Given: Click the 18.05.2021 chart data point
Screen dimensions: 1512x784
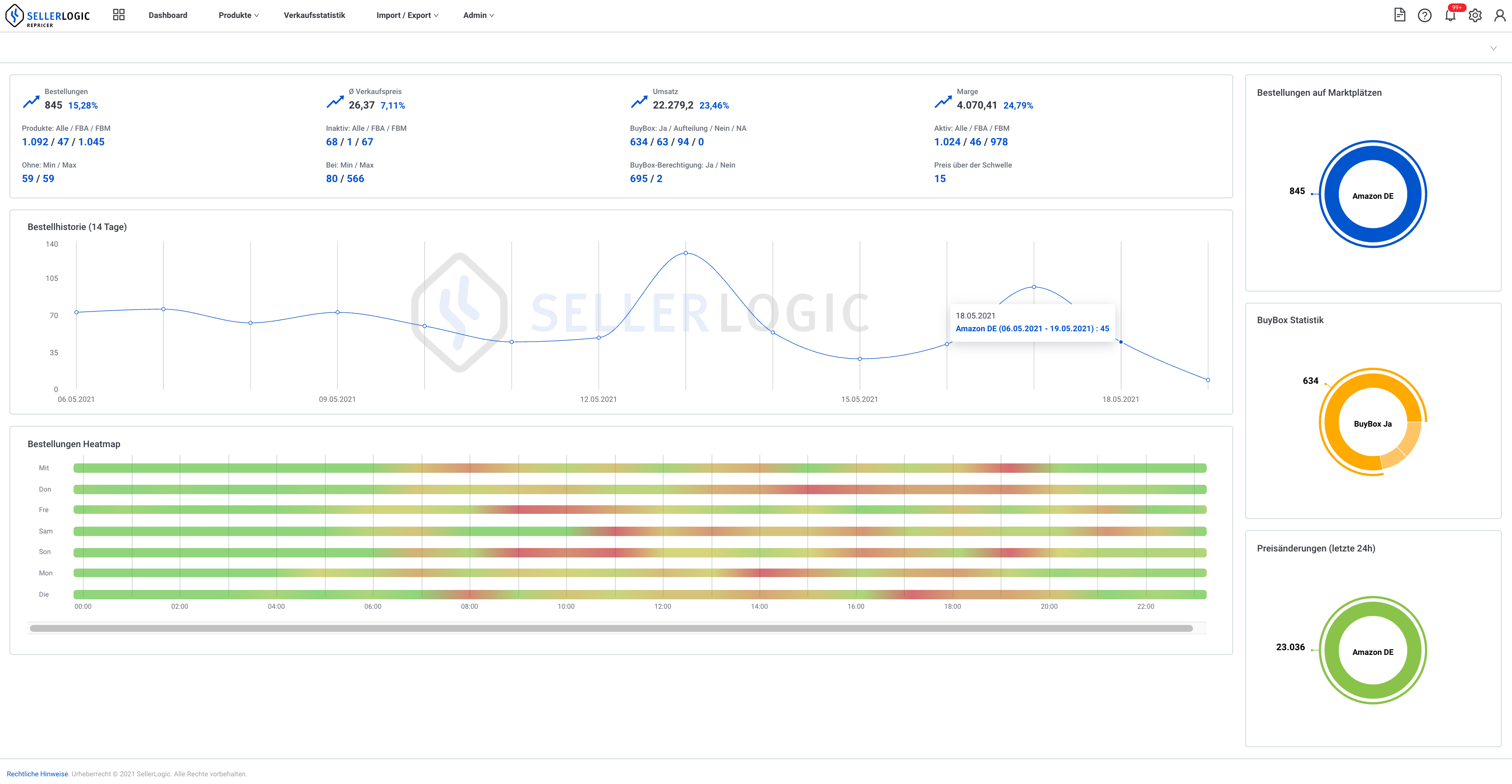Looking at the screenshot, I should tap(1120, 342).
